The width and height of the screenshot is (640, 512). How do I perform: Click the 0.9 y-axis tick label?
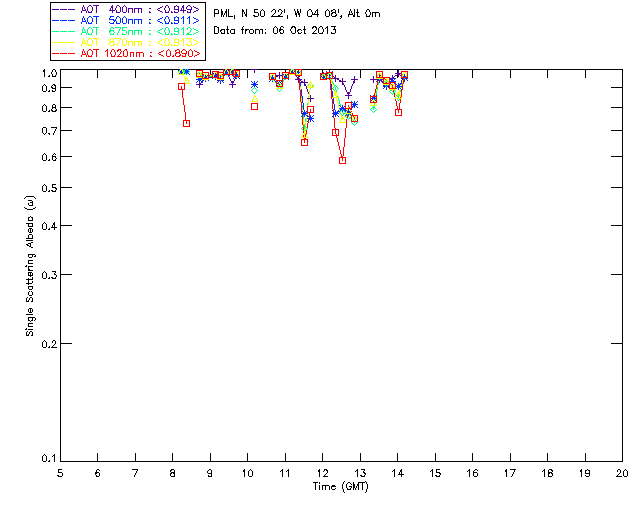pos(49,88)
